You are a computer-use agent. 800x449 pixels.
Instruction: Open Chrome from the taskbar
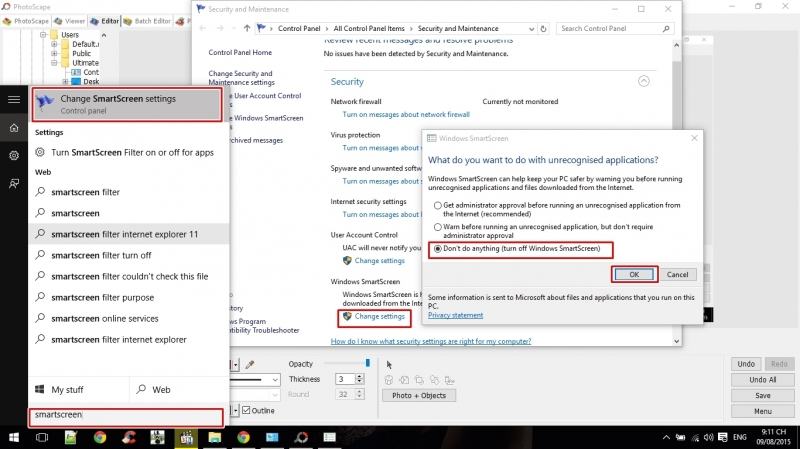point(100,436)
